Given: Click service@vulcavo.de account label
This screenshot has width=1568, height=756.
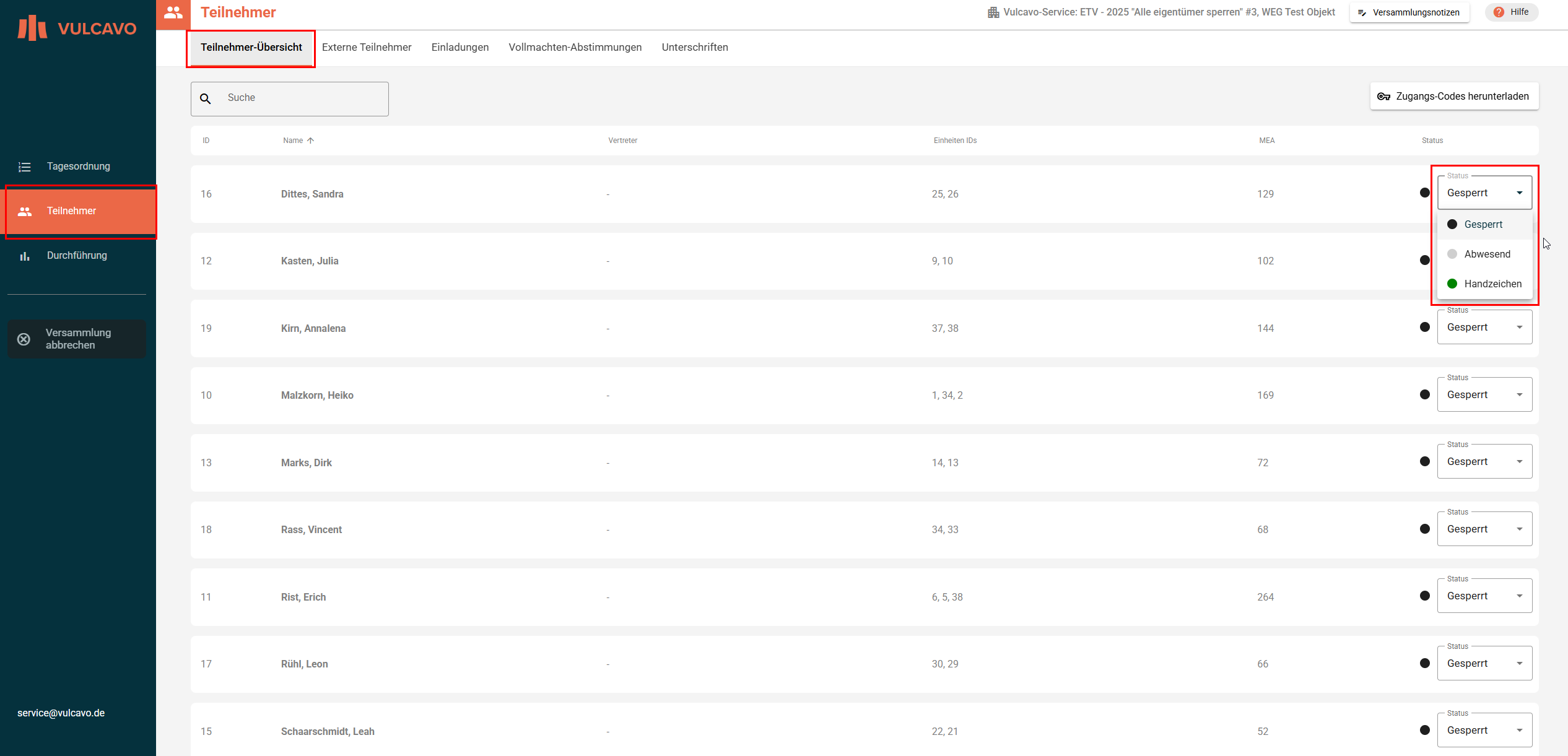Looking at the screenshot, I should pos(61,713).
